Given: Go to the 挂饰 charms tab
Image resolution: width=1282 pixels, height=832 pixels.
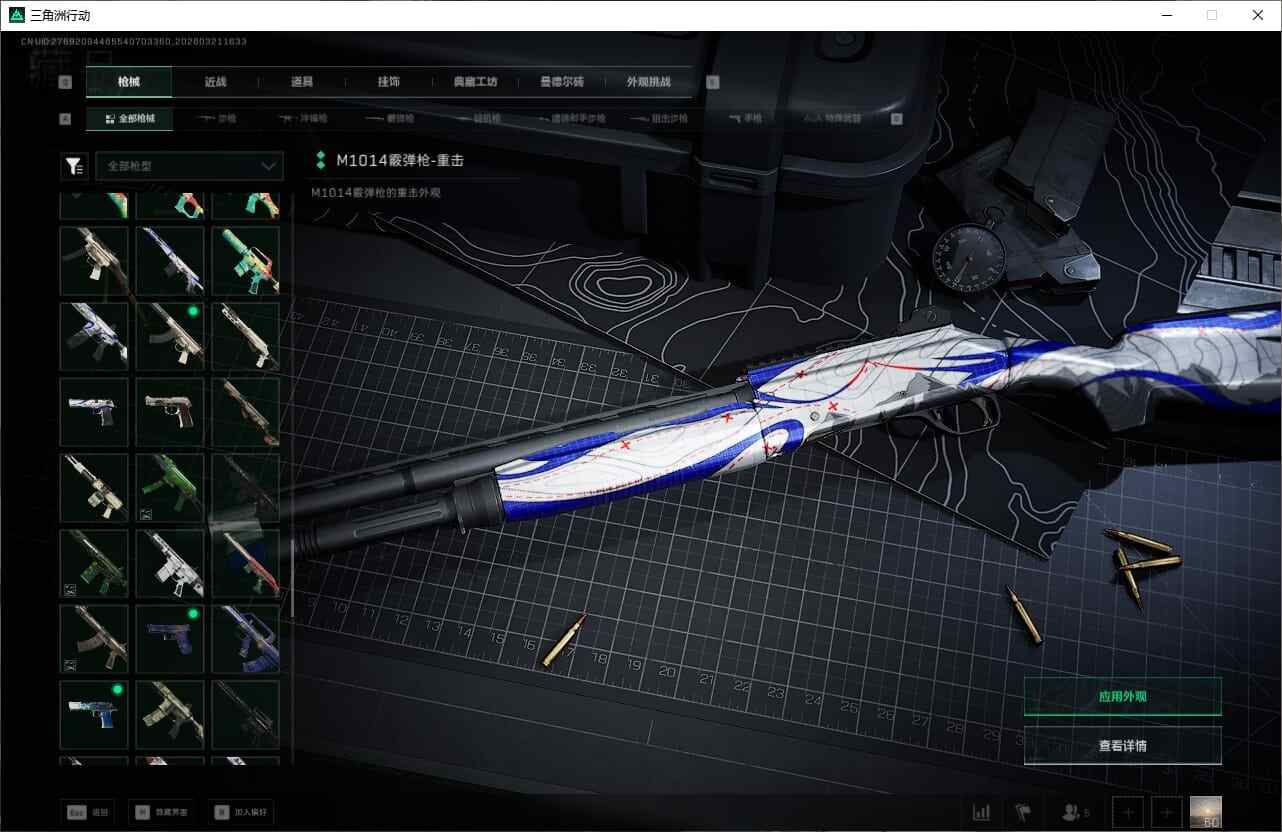Looking at the screenshot, I should coord(389,82).
